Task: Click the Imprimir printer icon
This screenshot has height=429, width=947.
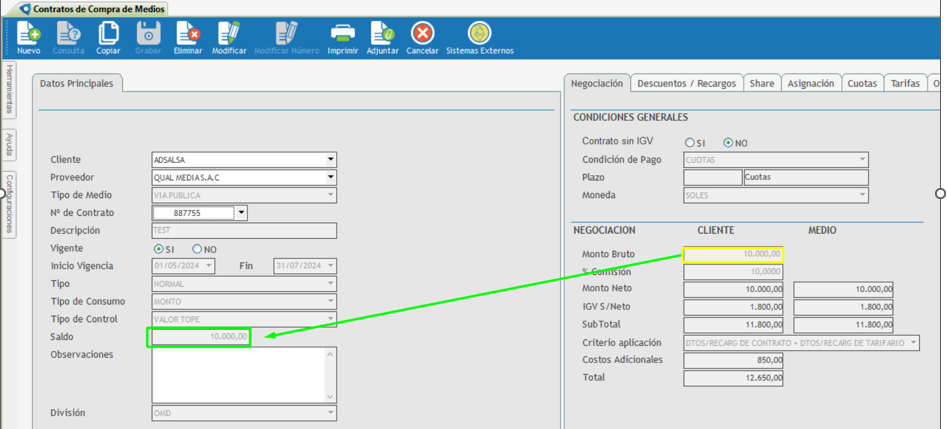Action: 343,33
